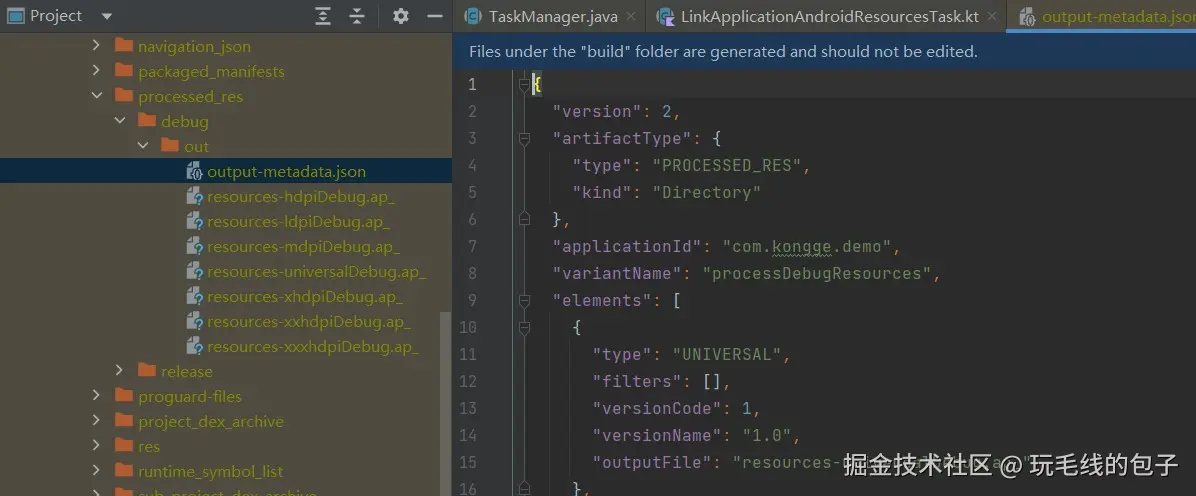Click the out folder icon

(x=169, y=146)
